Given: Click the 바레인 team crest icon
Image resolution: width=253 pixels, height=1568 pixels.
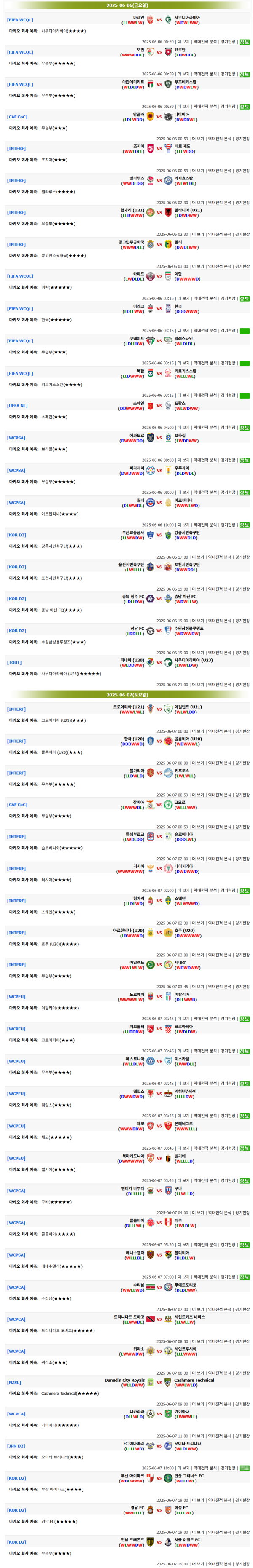Looking at the screenshot, I should pyautogui.click(x=151, y=20).
